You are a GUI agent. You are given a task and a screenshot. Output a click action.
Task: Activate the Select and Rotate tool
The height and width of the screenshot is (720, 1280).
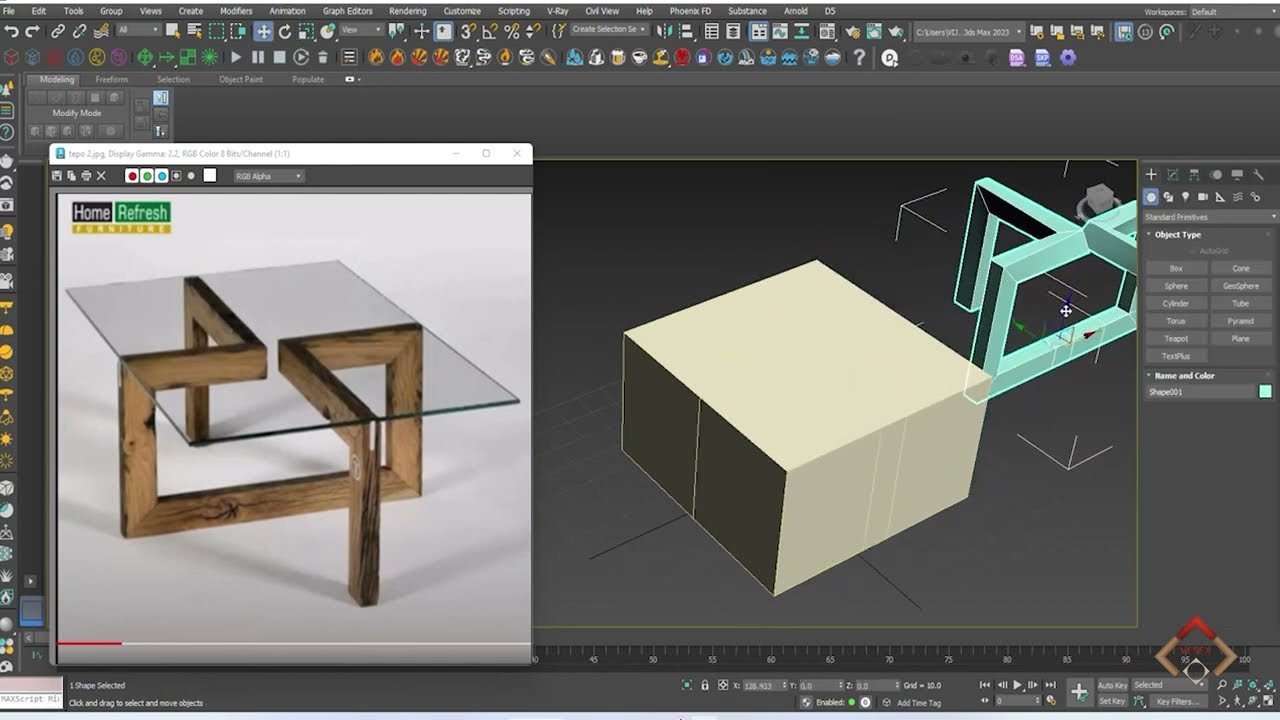pos(285,31)
